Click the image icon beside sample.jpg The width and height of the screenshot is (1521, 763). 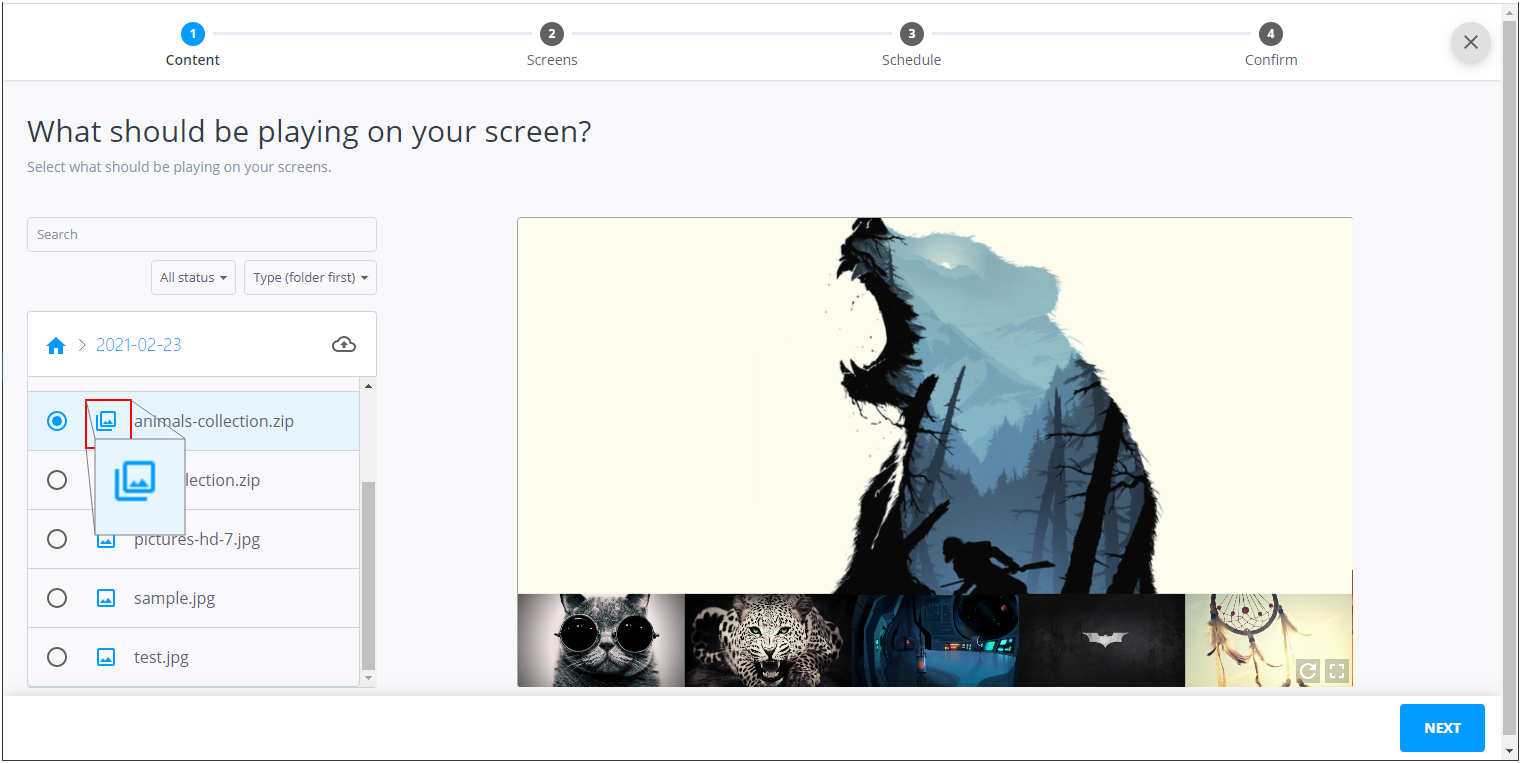click(x=106, y=598)
